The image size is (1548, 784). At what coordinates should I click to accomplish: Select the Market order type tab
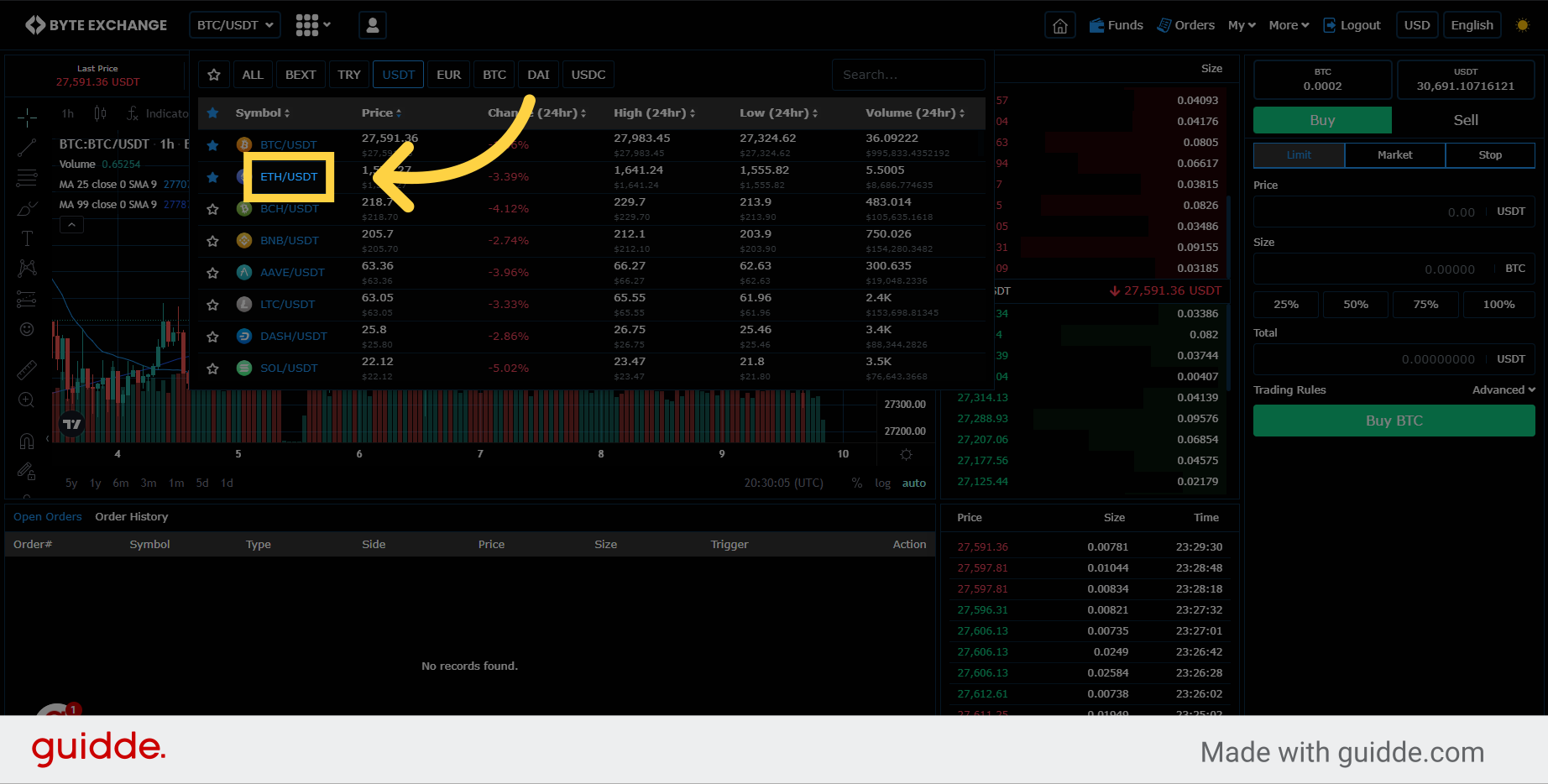(1394, 155)
